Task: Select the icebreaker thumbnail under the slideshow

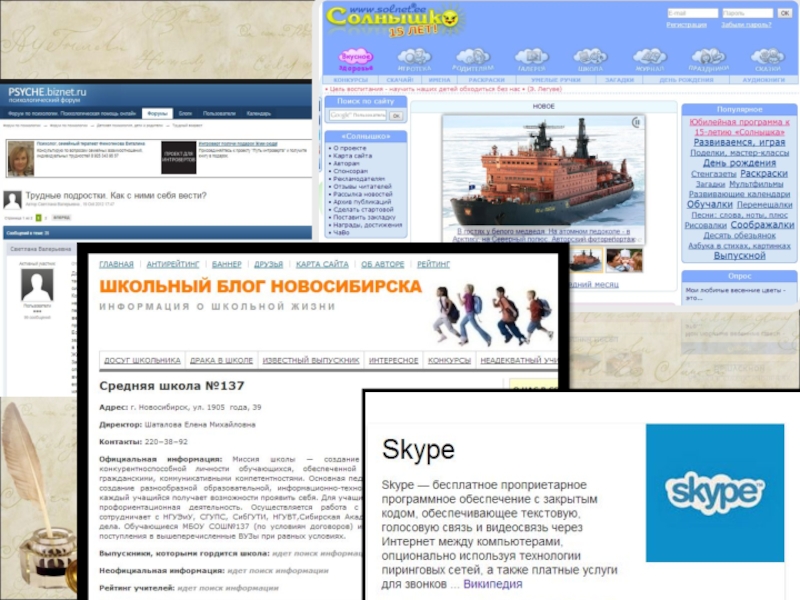Action: 585,260
